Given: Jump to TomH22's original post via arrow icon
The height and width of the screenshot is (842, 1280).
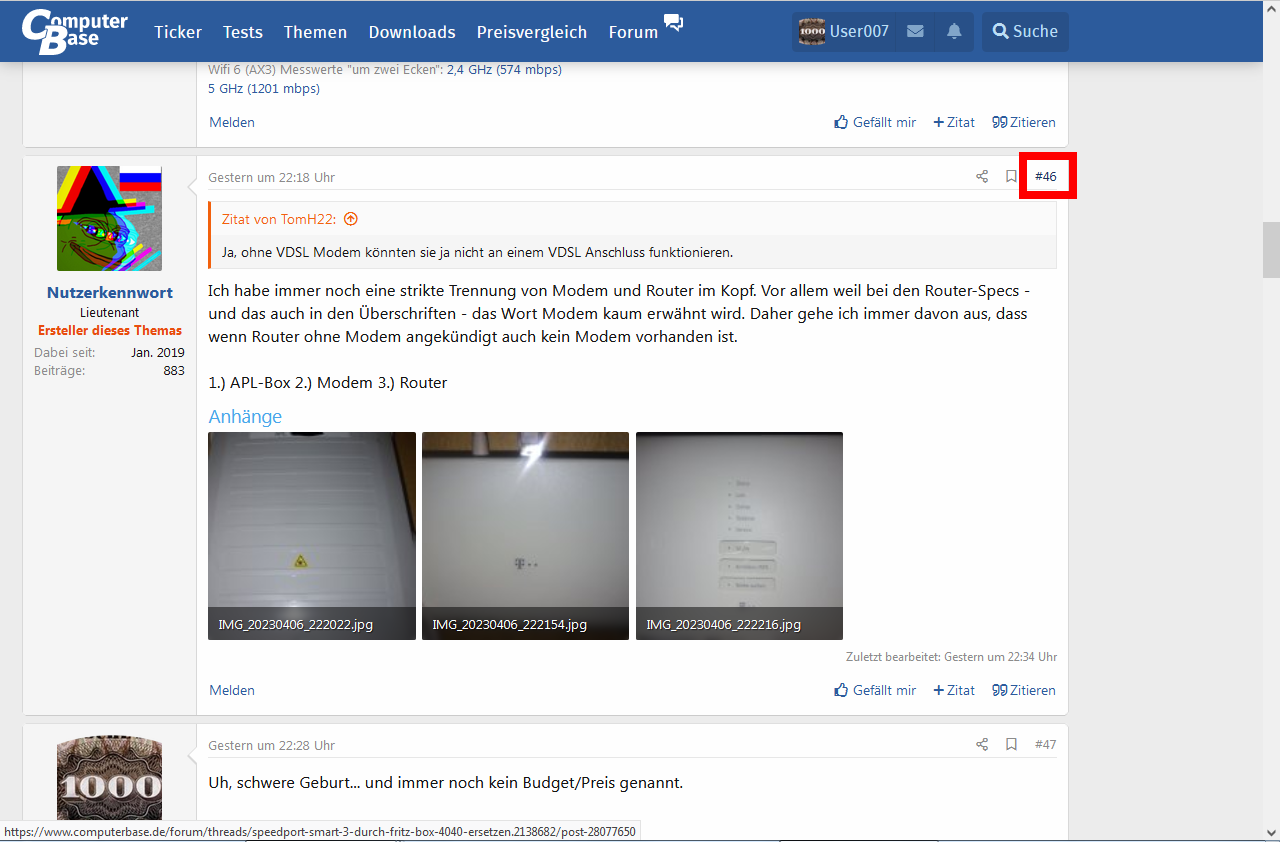Looking at the screenshot, I should [349, 219].
